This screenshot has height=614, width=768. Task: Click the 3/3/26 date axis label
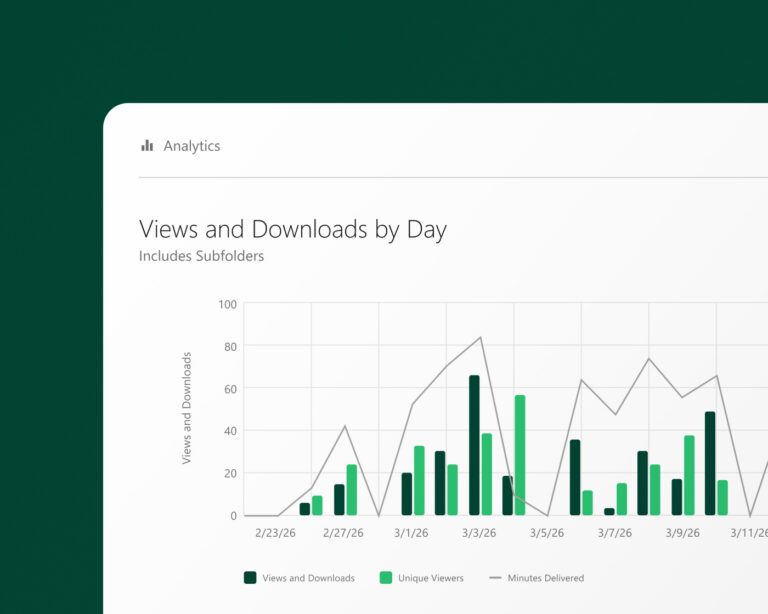[x=479, y=533]
